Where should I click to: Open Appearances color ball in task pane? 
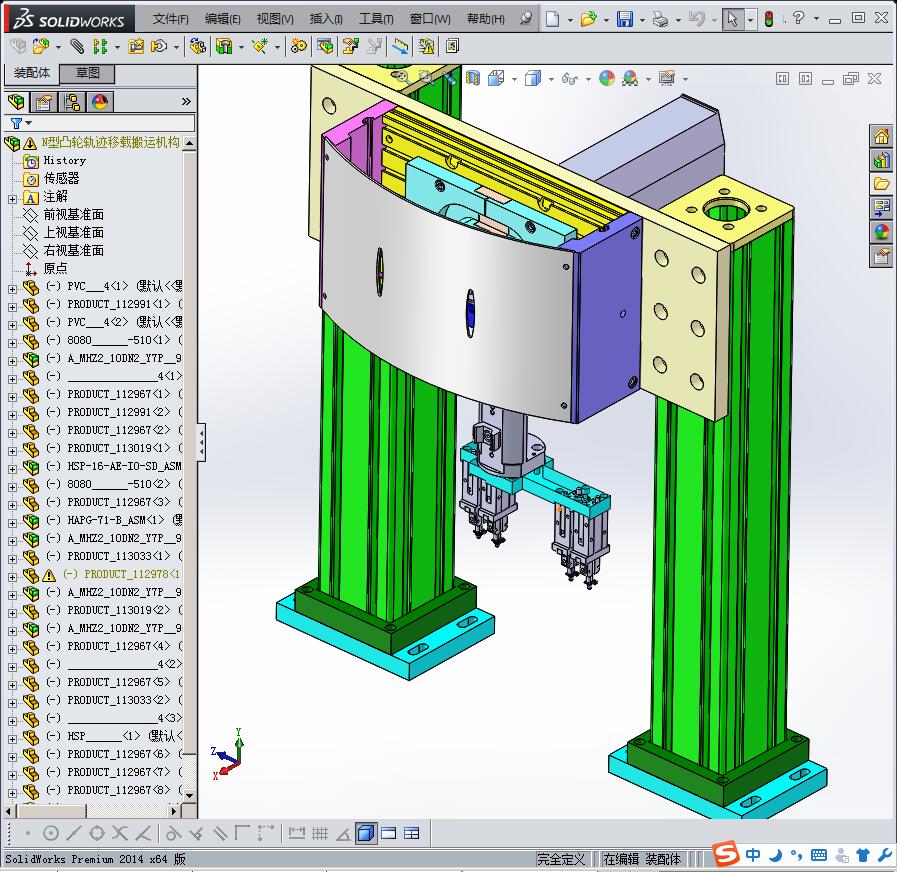(x=881, y=232)
